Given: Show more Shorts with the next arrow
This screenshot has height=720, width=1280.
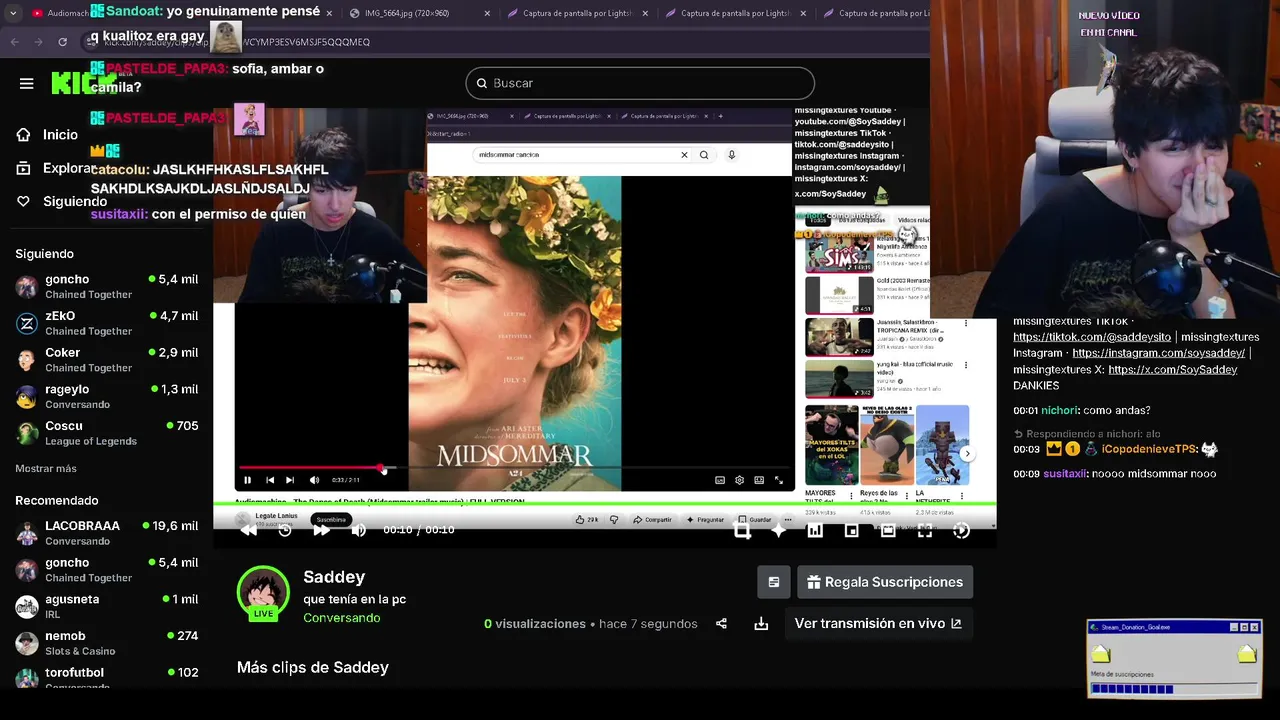Looking at the screenshot, I should pyautogui.click(x=967, y=454).
